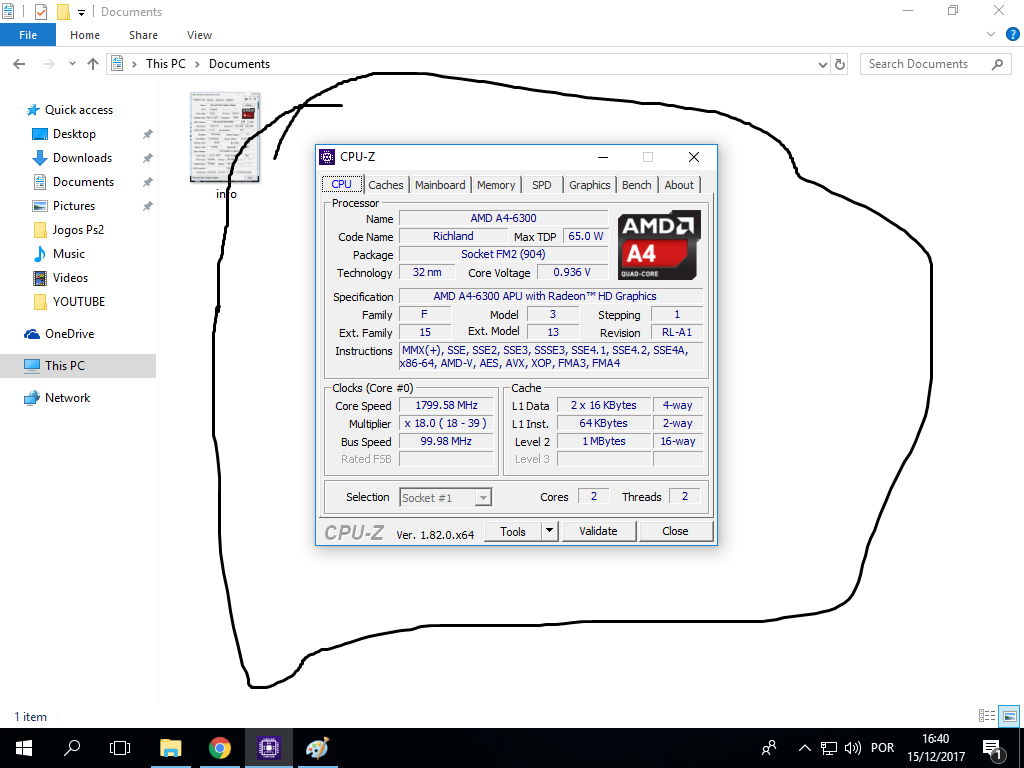Screen dimensions: 1024x768
Task: Click the Search Documents field
Action: pos(935,64)
